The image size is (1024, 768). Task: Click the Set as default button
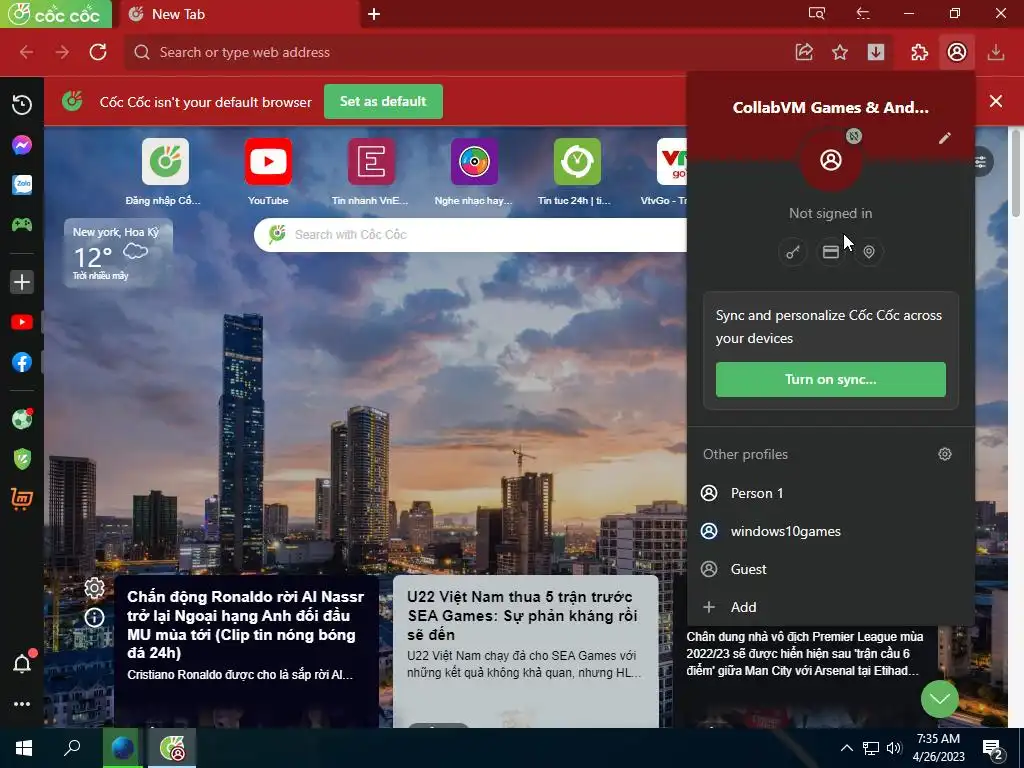click(x=383, y=101)
